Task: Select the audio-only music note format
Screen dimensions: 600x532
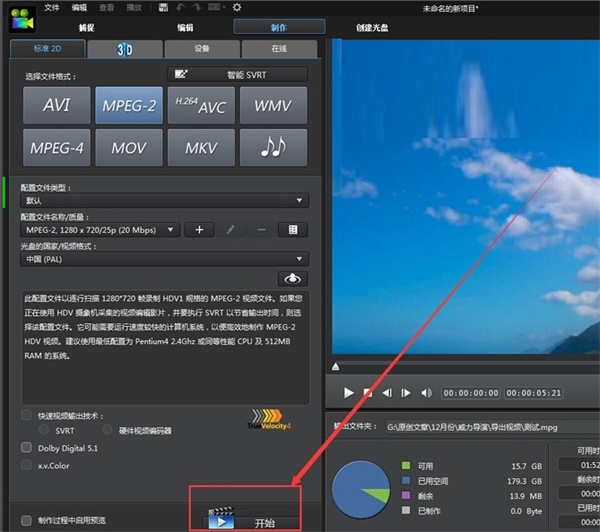Action: point(273,148)
